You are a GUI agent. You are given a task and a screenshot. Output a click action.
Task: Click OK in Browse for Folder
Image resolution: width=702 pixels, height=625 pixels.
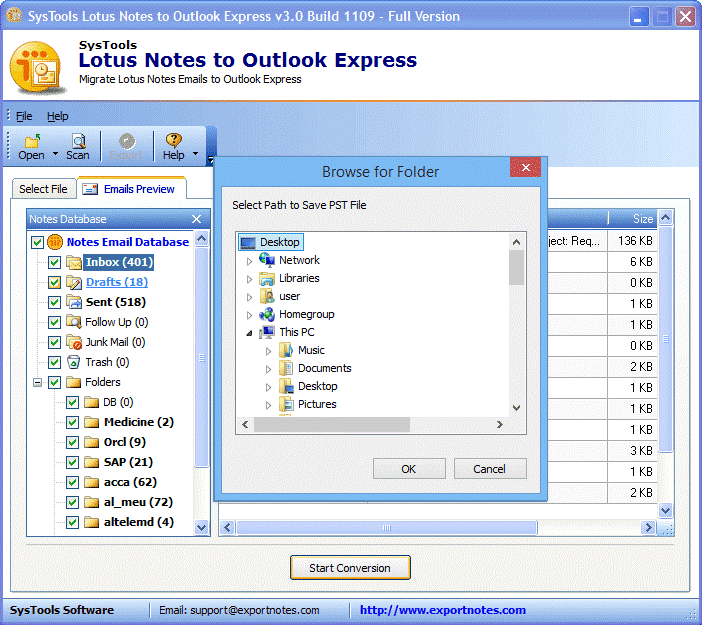pyautogui.click(x=409, y=469)
